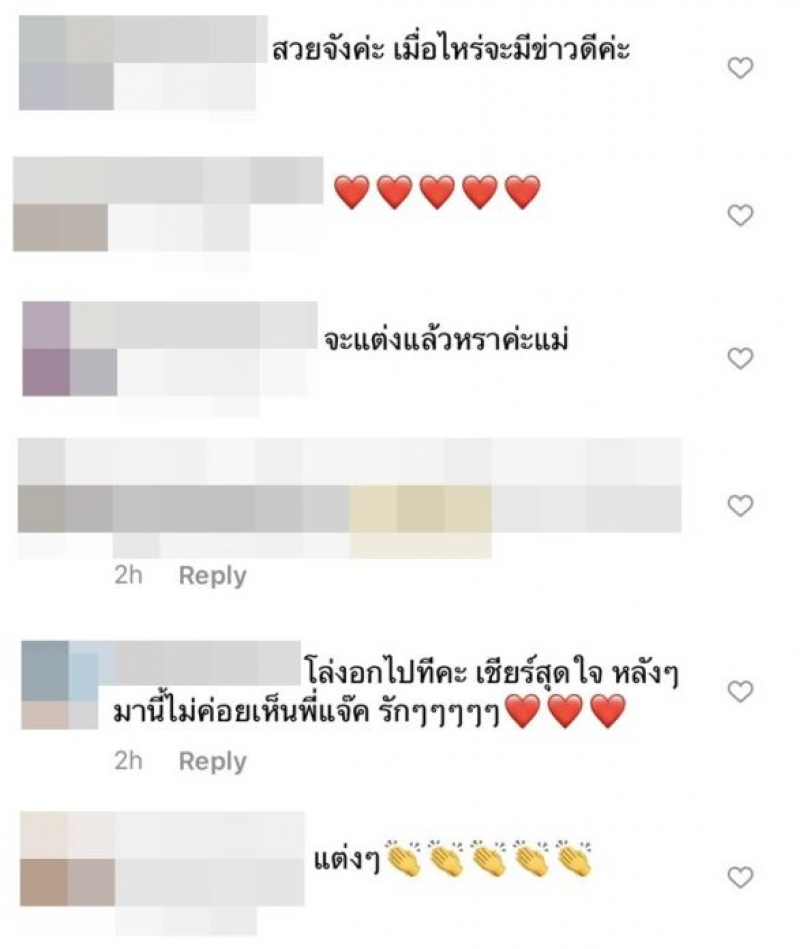800x949 pixels.
Task: Tap heart beside 'จะแต่งแล้วหราค่ะแม่' comment
Action: pos(739,358)
